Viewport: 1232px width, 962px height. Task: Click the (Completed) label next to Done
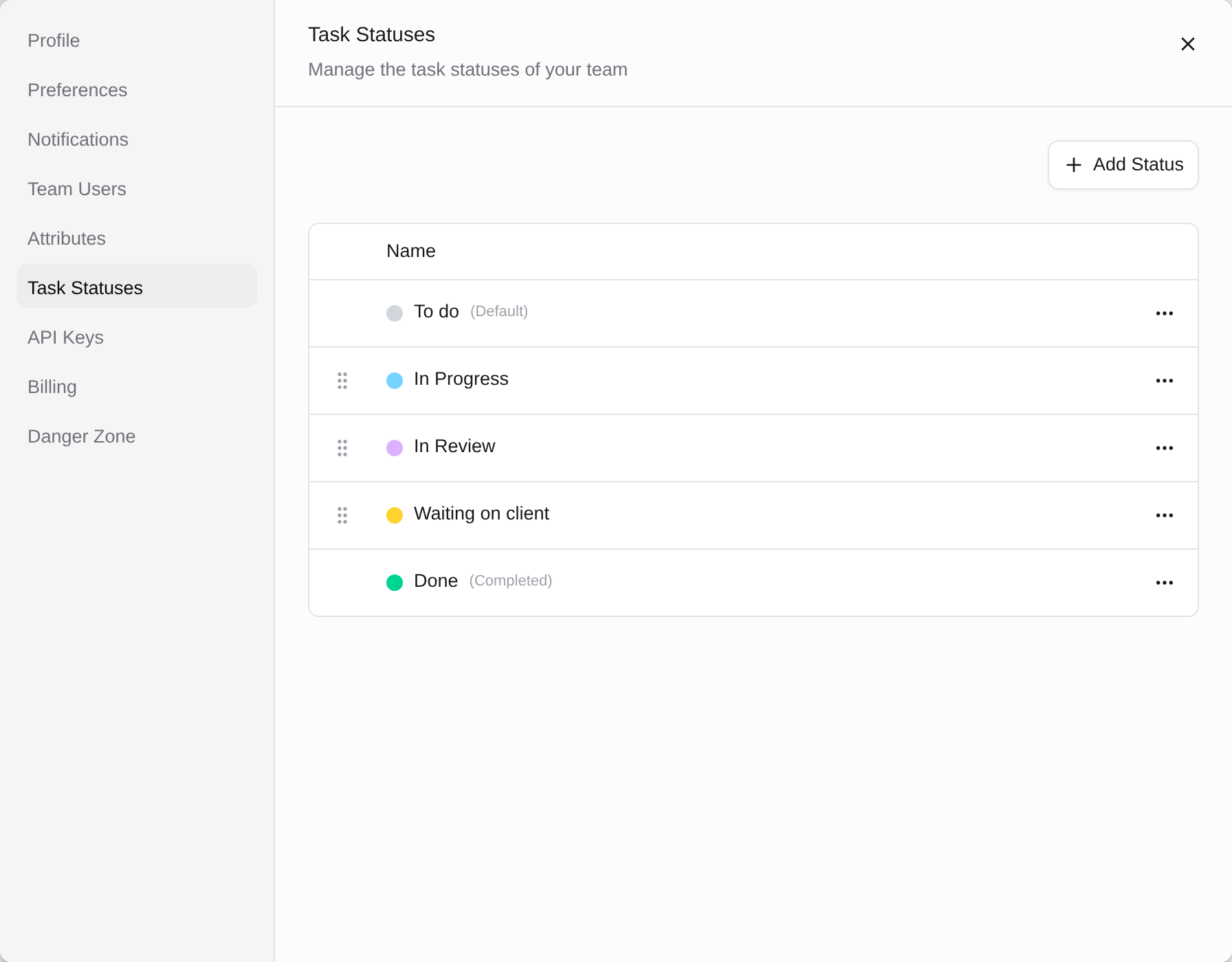click(511, 581)
